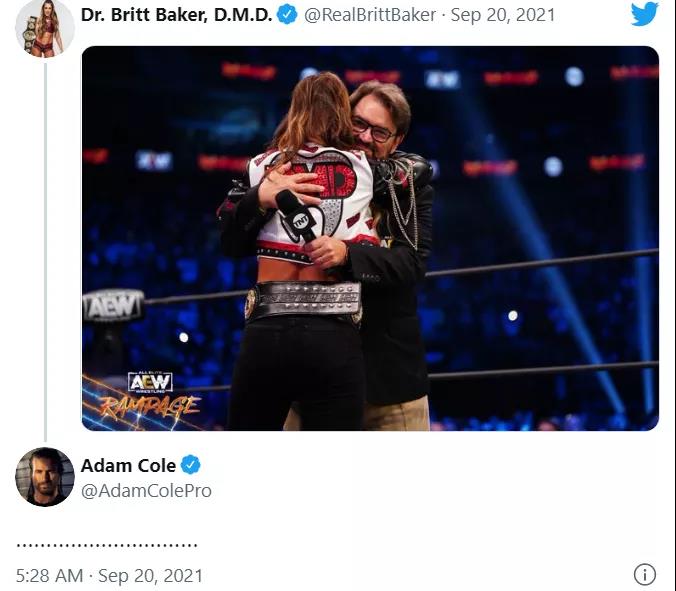Click the Sep 20, 2021 quoted tweet date

503,15
